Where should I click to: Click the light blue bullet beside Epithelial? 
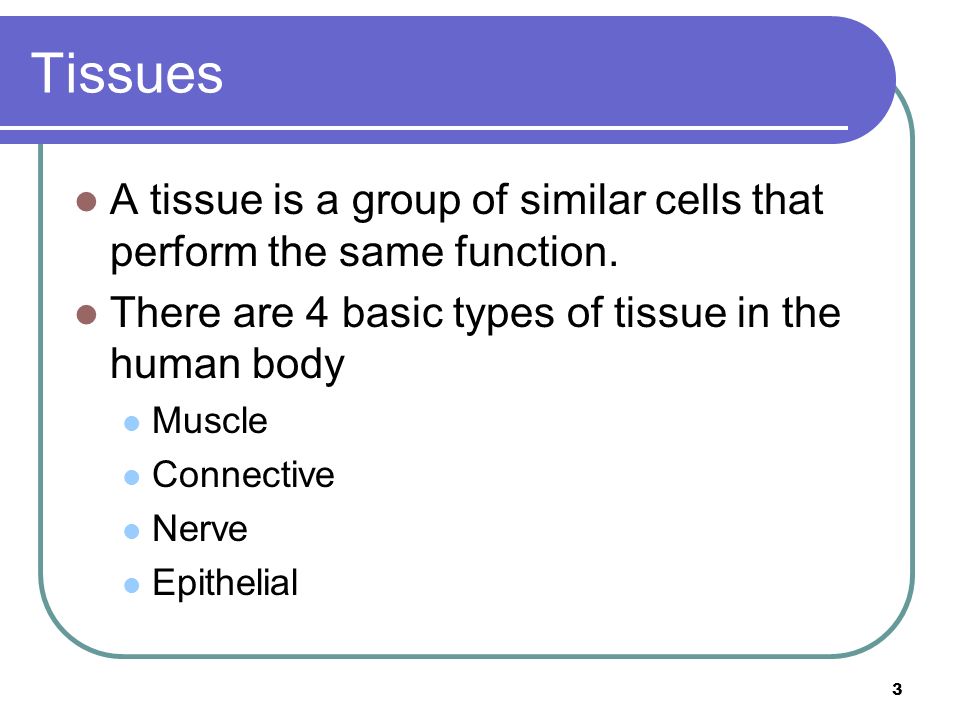(x=132, y=585)
